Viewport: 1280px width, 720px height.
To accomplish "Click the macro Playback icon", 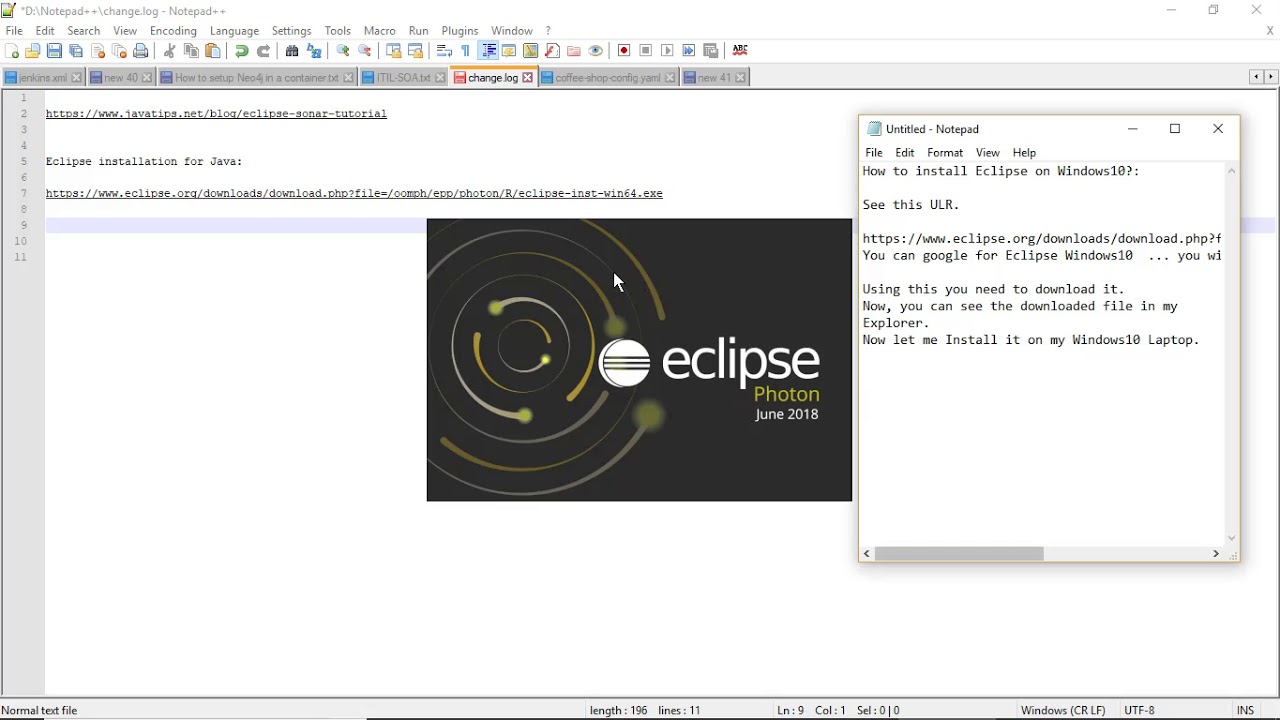I will pyautogui.click(x=668, y=51).
